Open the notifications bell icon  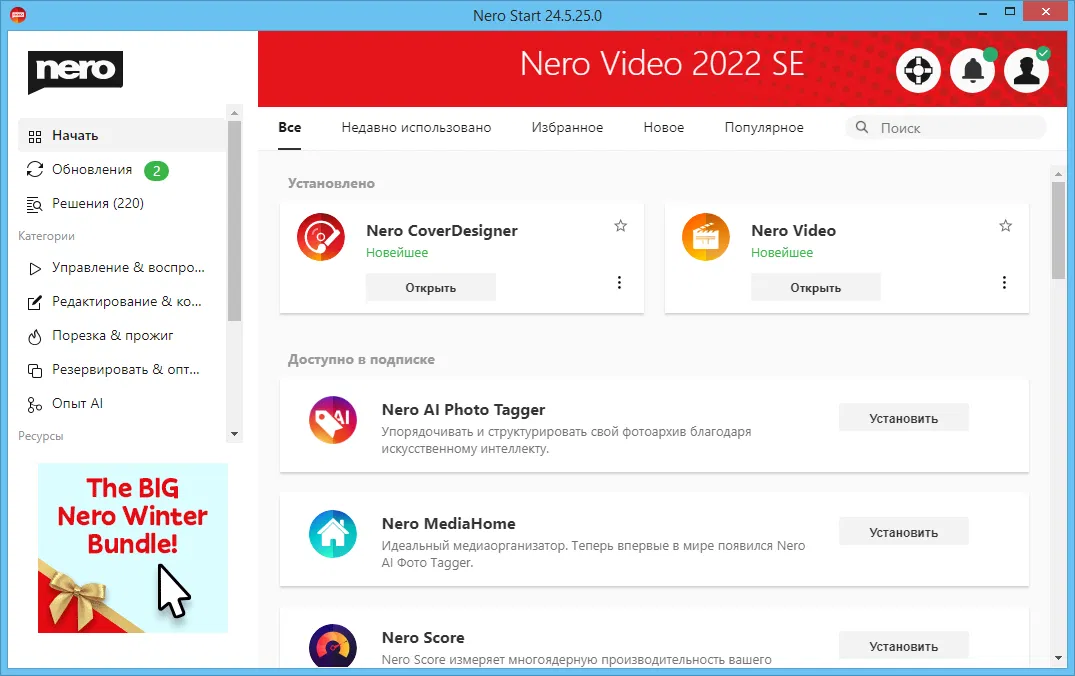pyautogui.click(x=973, y=70)
